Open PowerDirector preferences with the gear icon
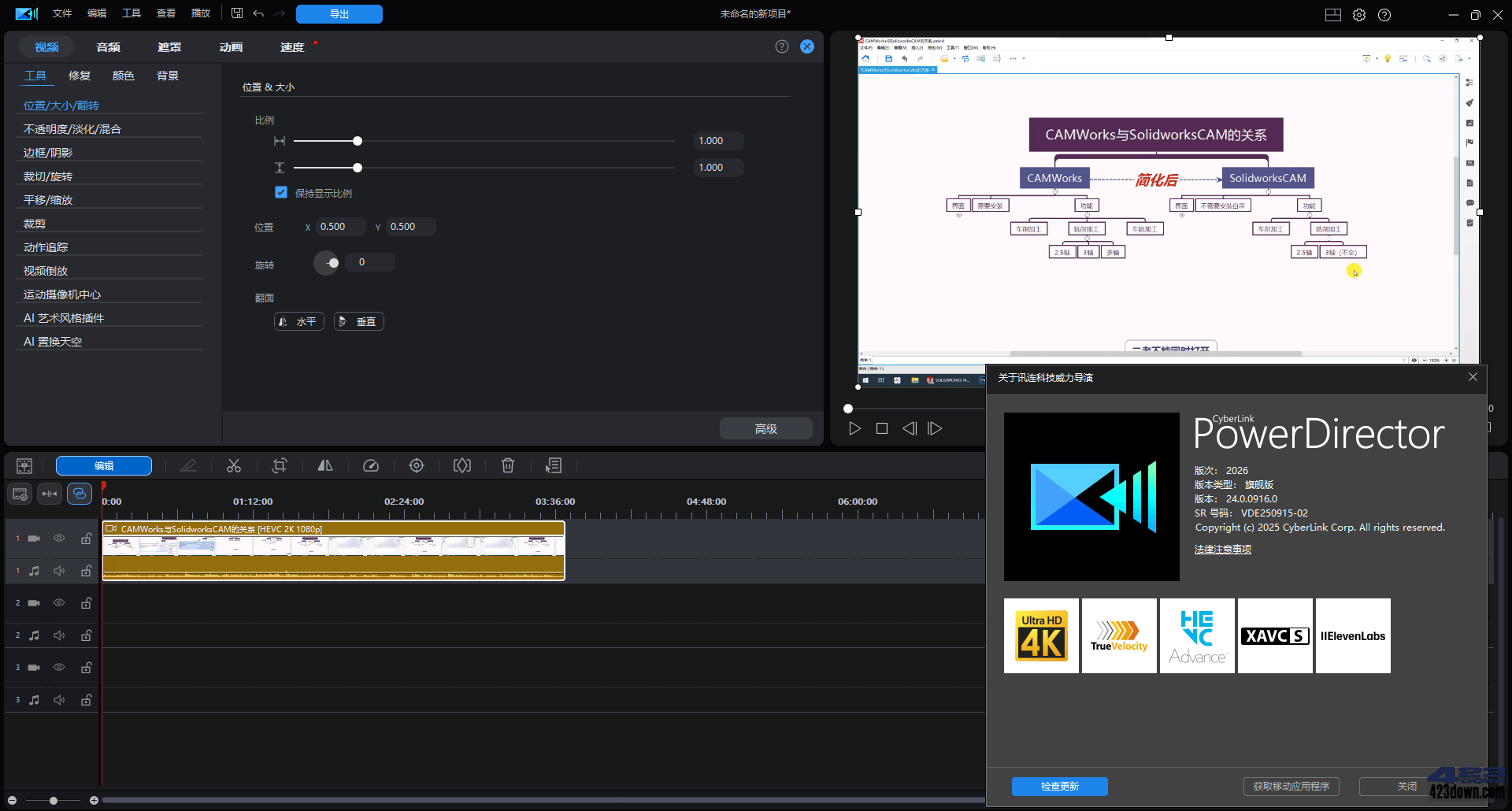The width and height of the screenshot is (1512, 811). click(1358, 14)
